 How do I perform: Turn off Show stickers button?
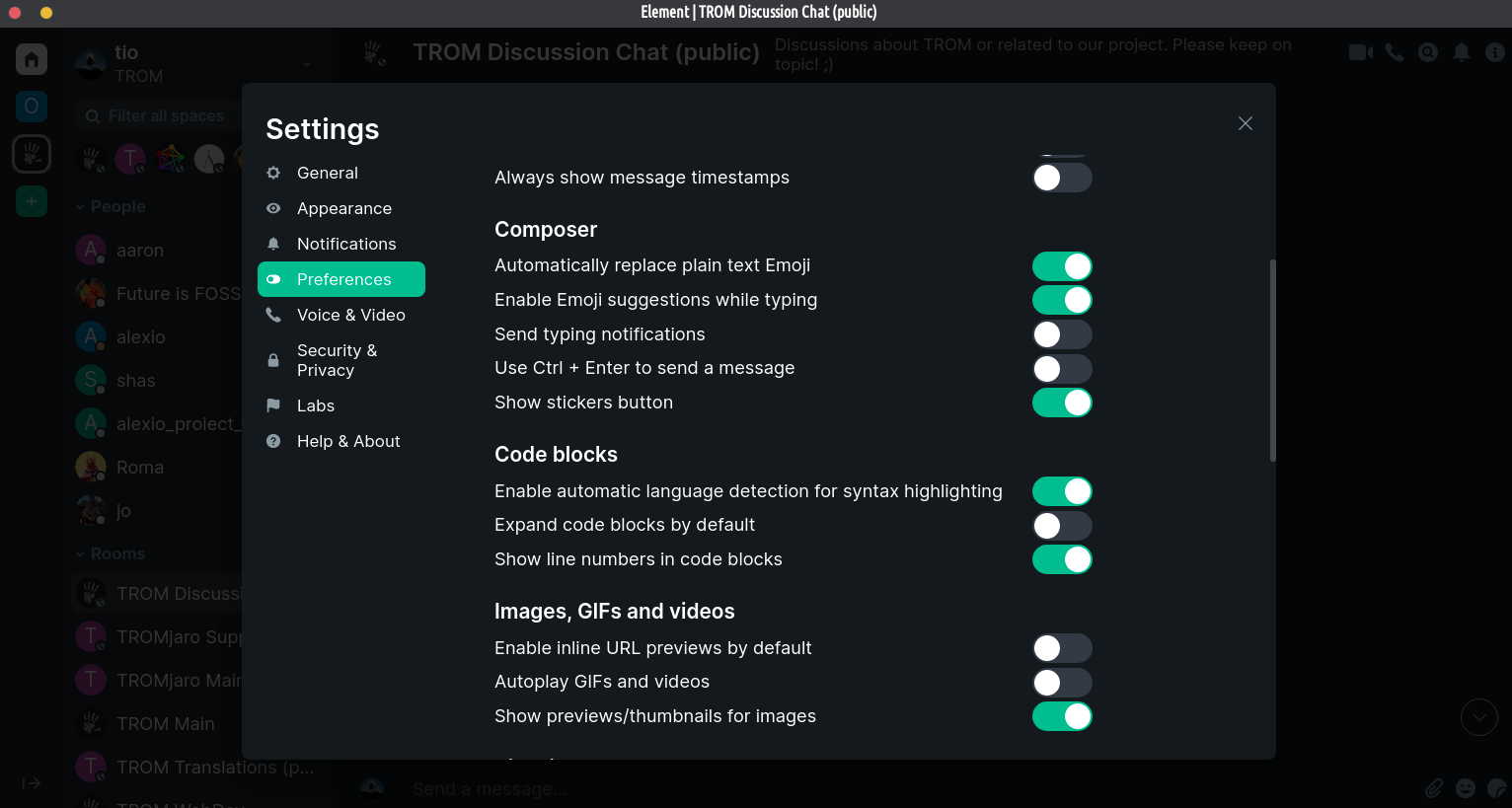pyautogui.click(x=1062, y=403)
